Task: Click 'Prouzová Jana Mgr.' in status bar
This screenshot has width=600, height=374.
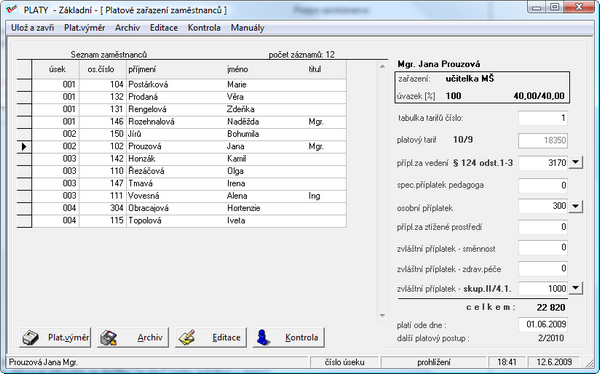Action: [43, 362]
